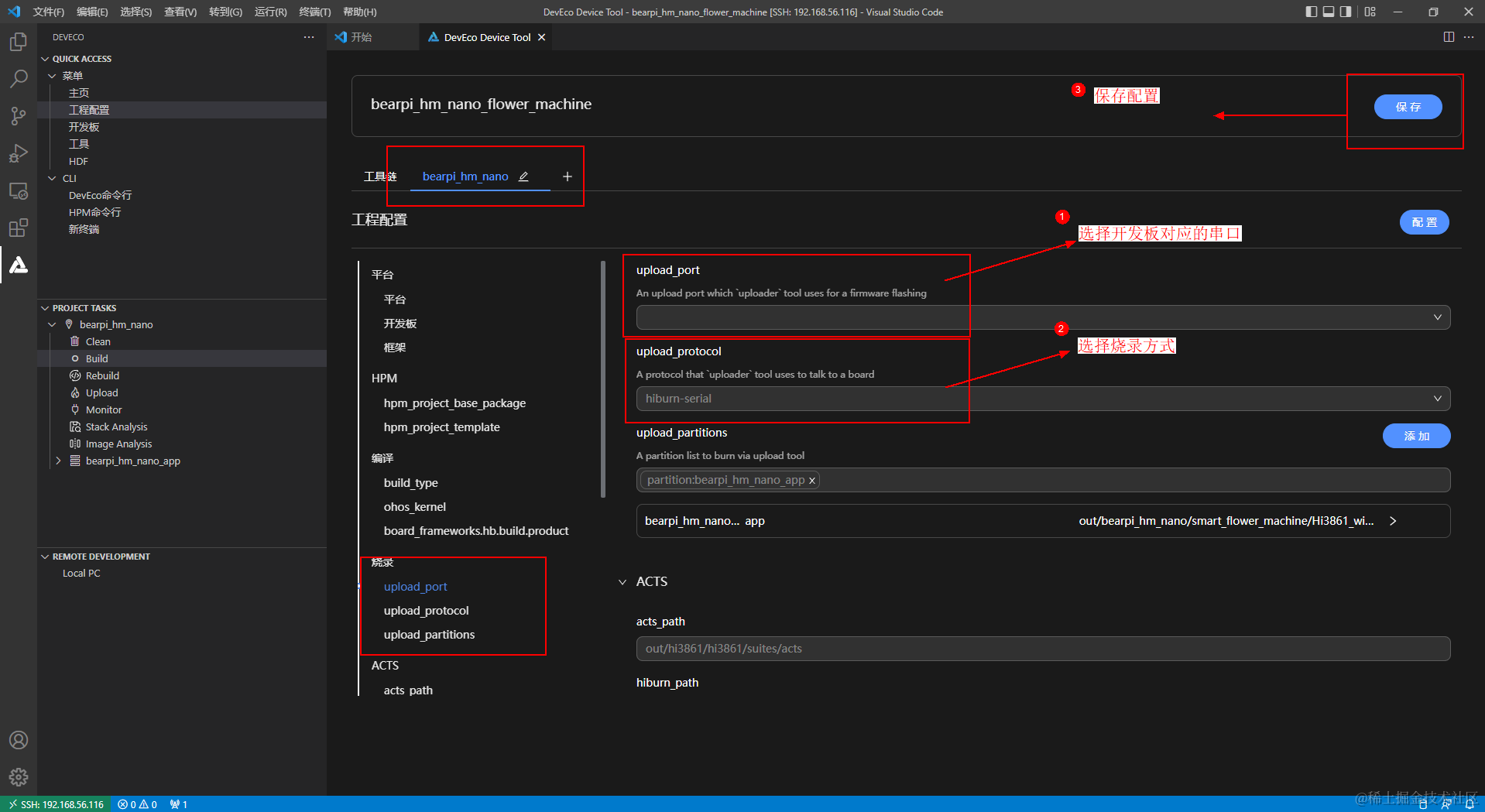Click into the upload_partitions tag field
Screen dimensions: 1485x812
point(1043,480)
